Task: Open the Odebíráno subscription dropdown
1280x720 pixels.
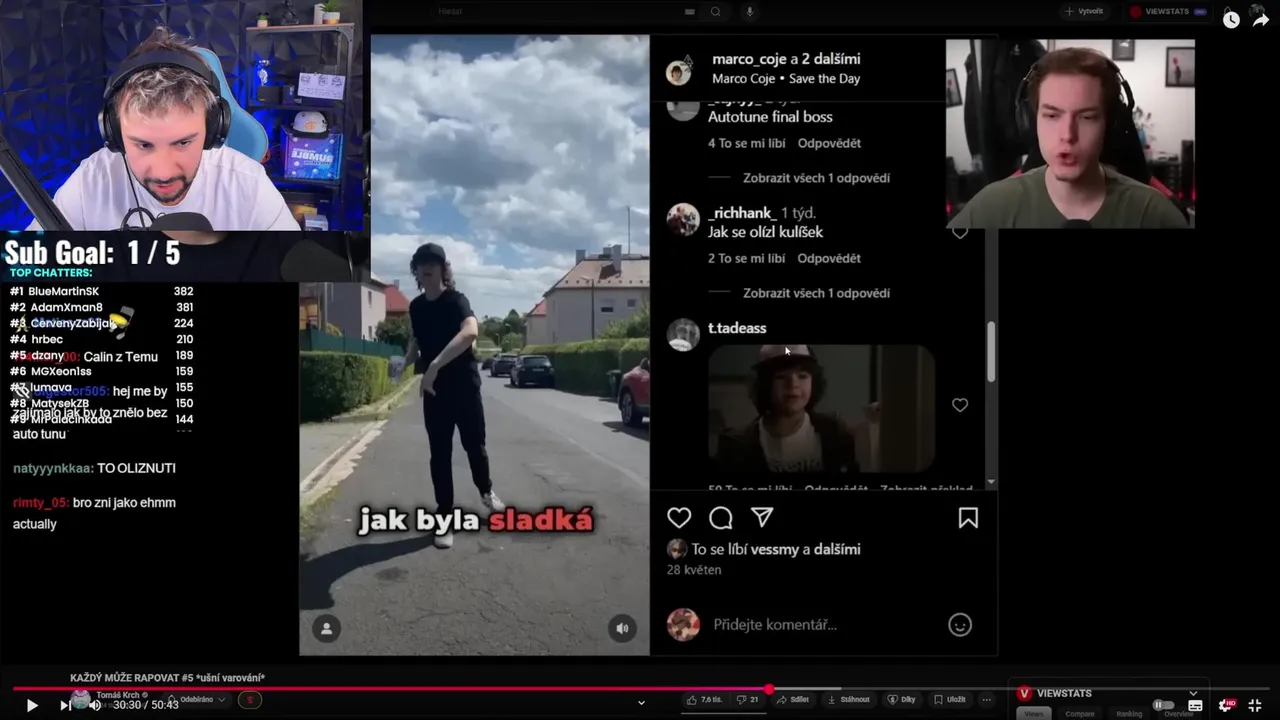Action: [196, 700]
